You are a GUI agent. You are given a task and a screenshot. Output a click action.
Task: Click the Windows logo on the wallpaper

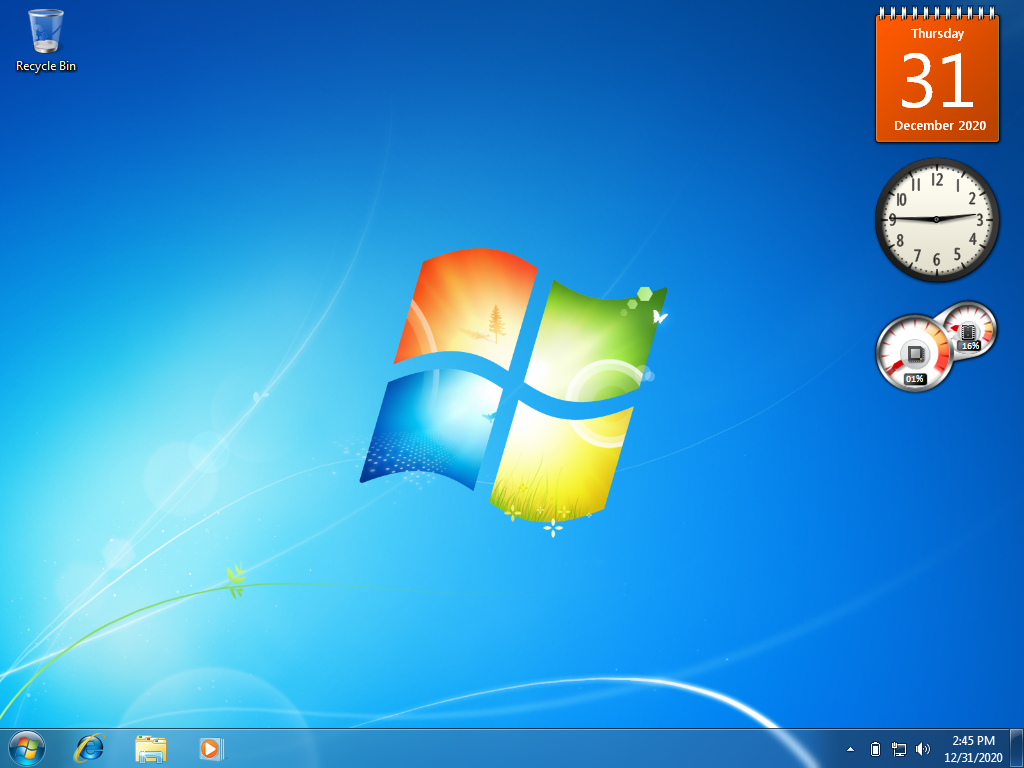click(x=513, y=387)
